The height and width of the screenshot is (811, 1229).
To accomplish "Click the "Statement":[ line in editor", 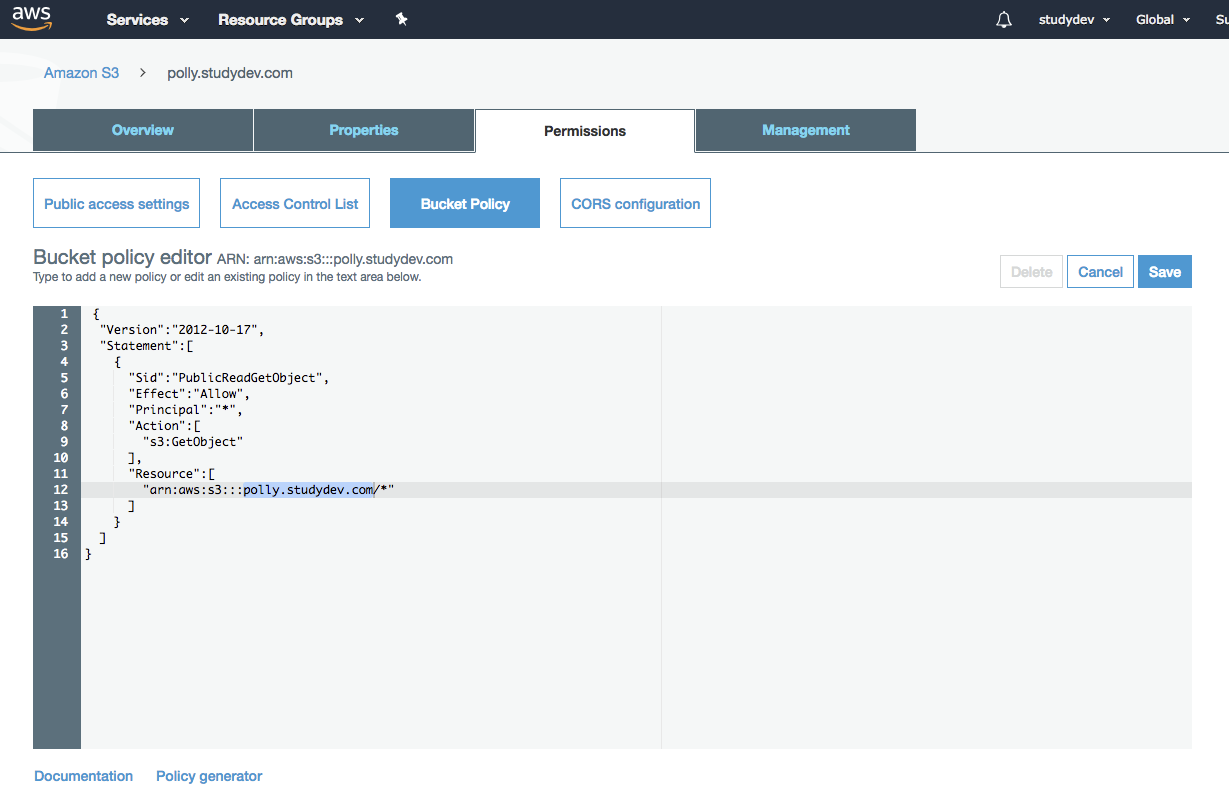I will 146,346.
